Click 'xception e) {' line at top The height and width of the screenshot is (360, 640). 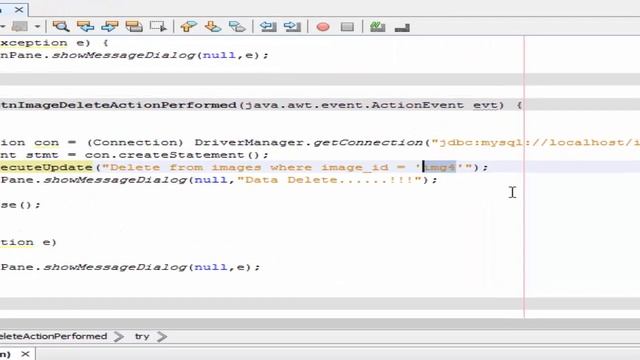tap(54, 43)
